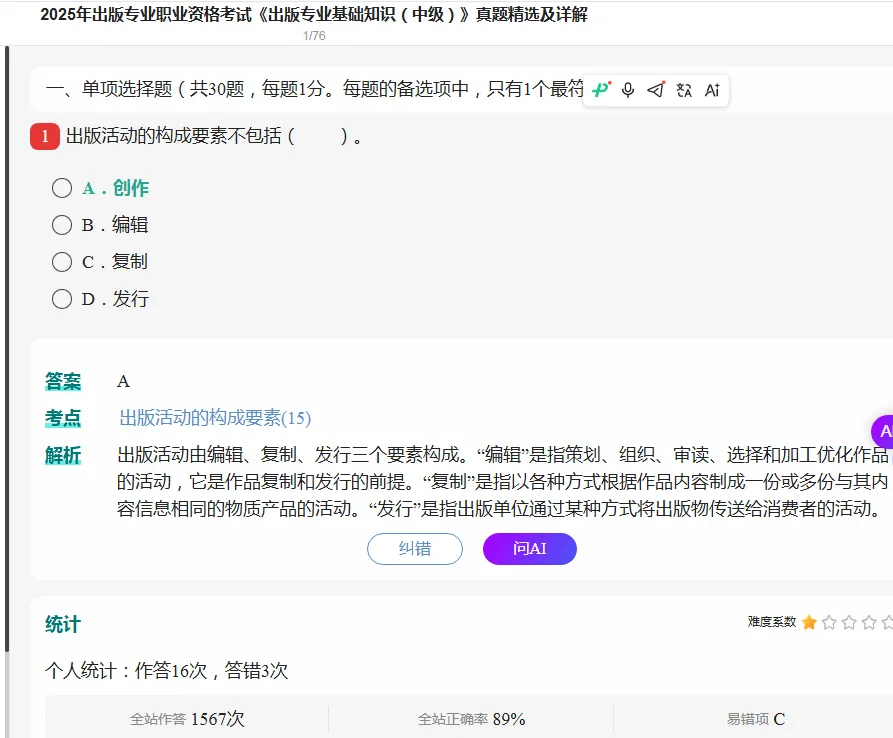Click the 全站正确率 89% stat
Viewport: 893px width, 738px height.
(472, 719)
